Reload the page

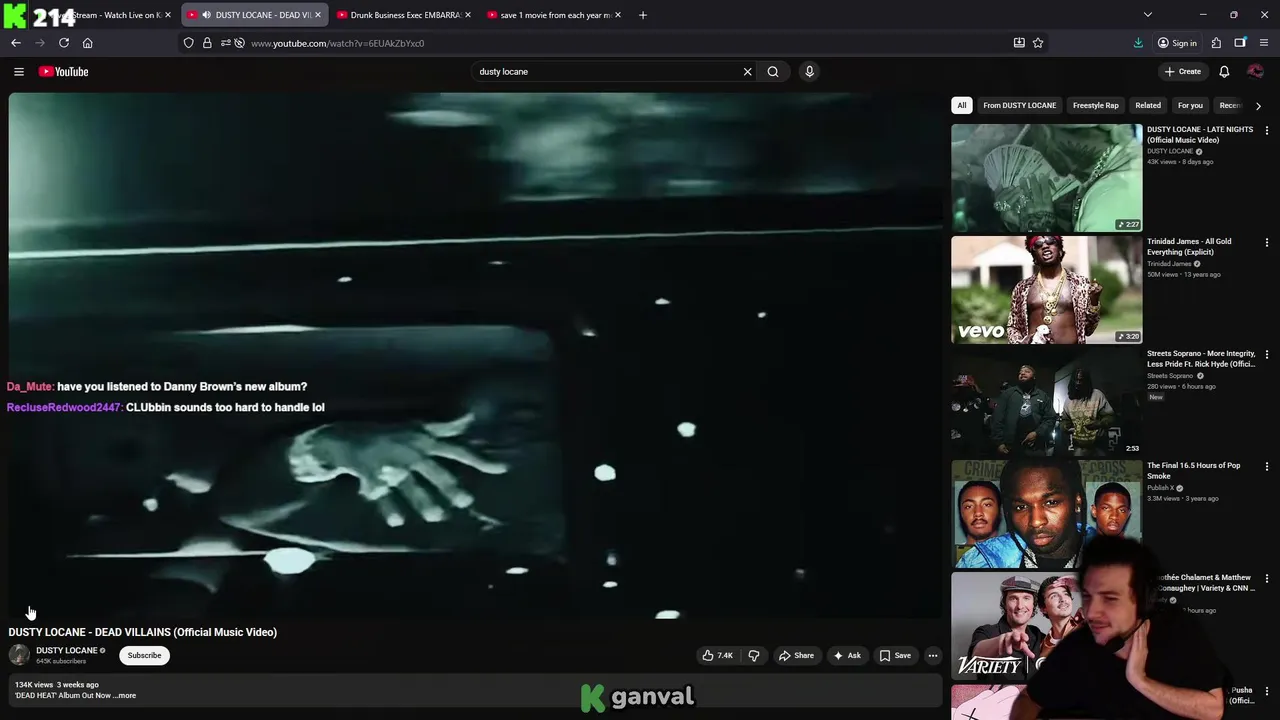tap(64, 43)
